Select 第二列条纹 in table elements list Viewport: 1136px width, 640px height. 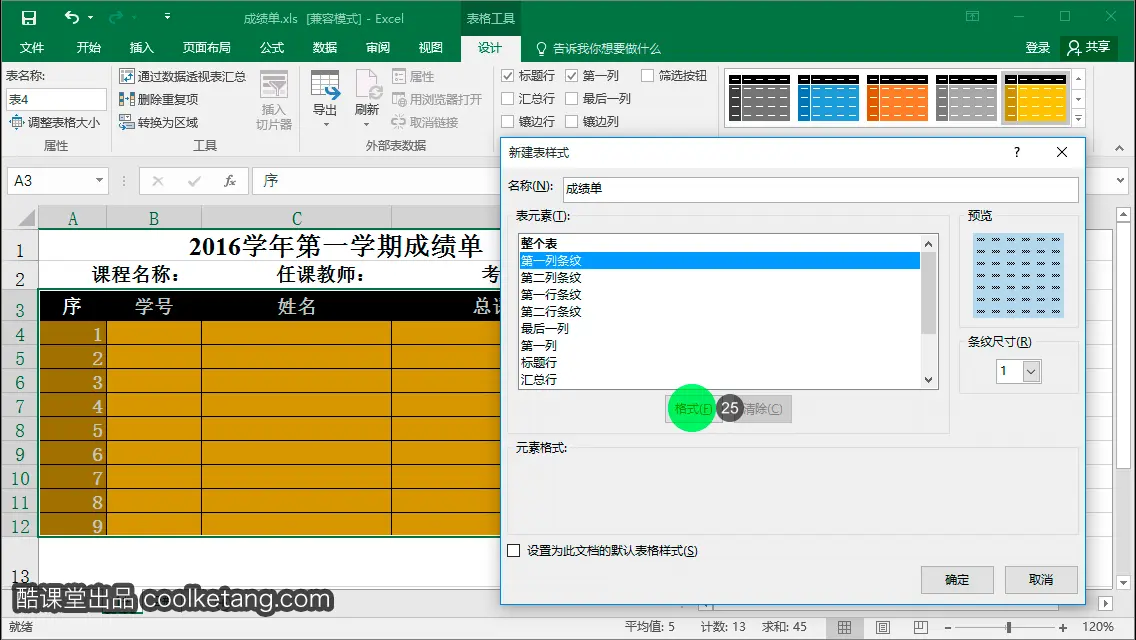pyautogui.click(x=719, y=278)
